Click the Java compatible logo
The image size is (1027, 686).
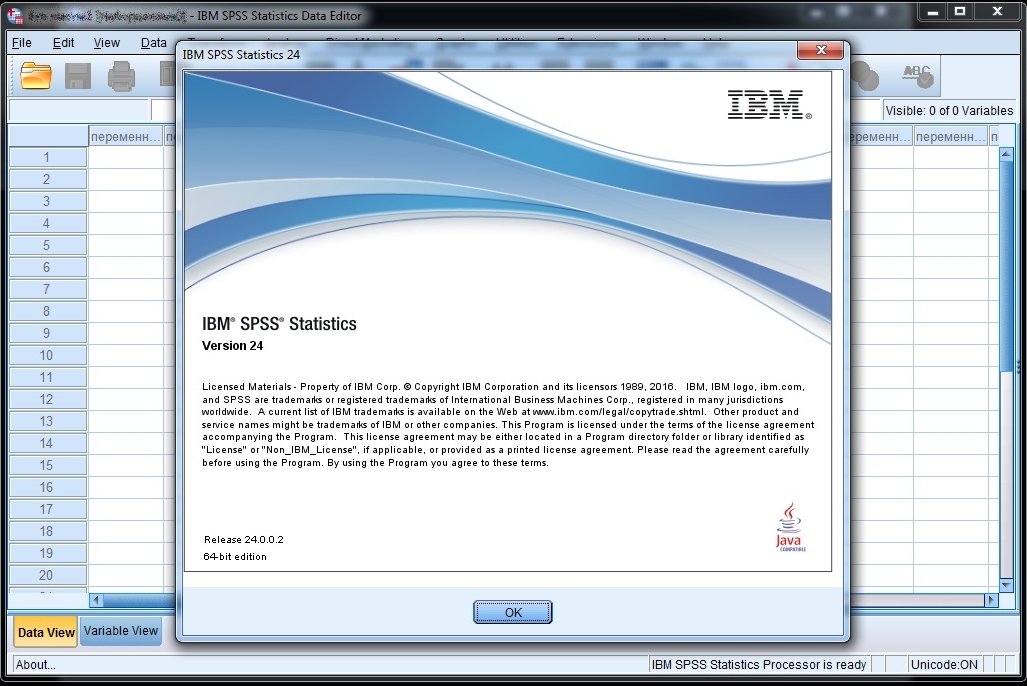(790, 527)
